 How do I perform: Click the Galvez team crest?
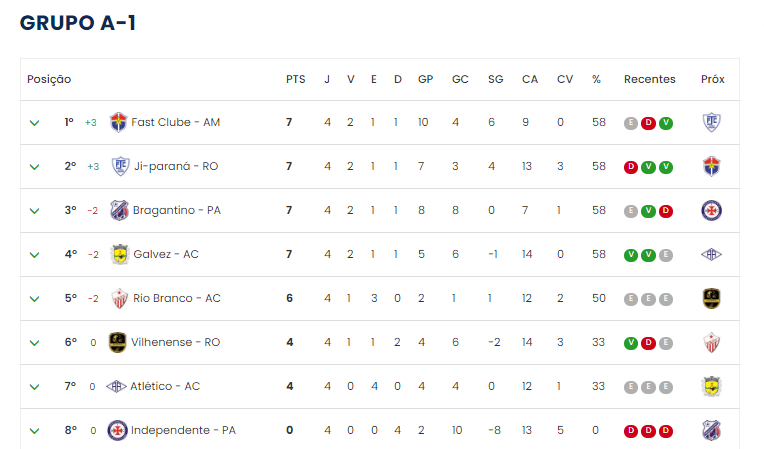tap(118, 254)
